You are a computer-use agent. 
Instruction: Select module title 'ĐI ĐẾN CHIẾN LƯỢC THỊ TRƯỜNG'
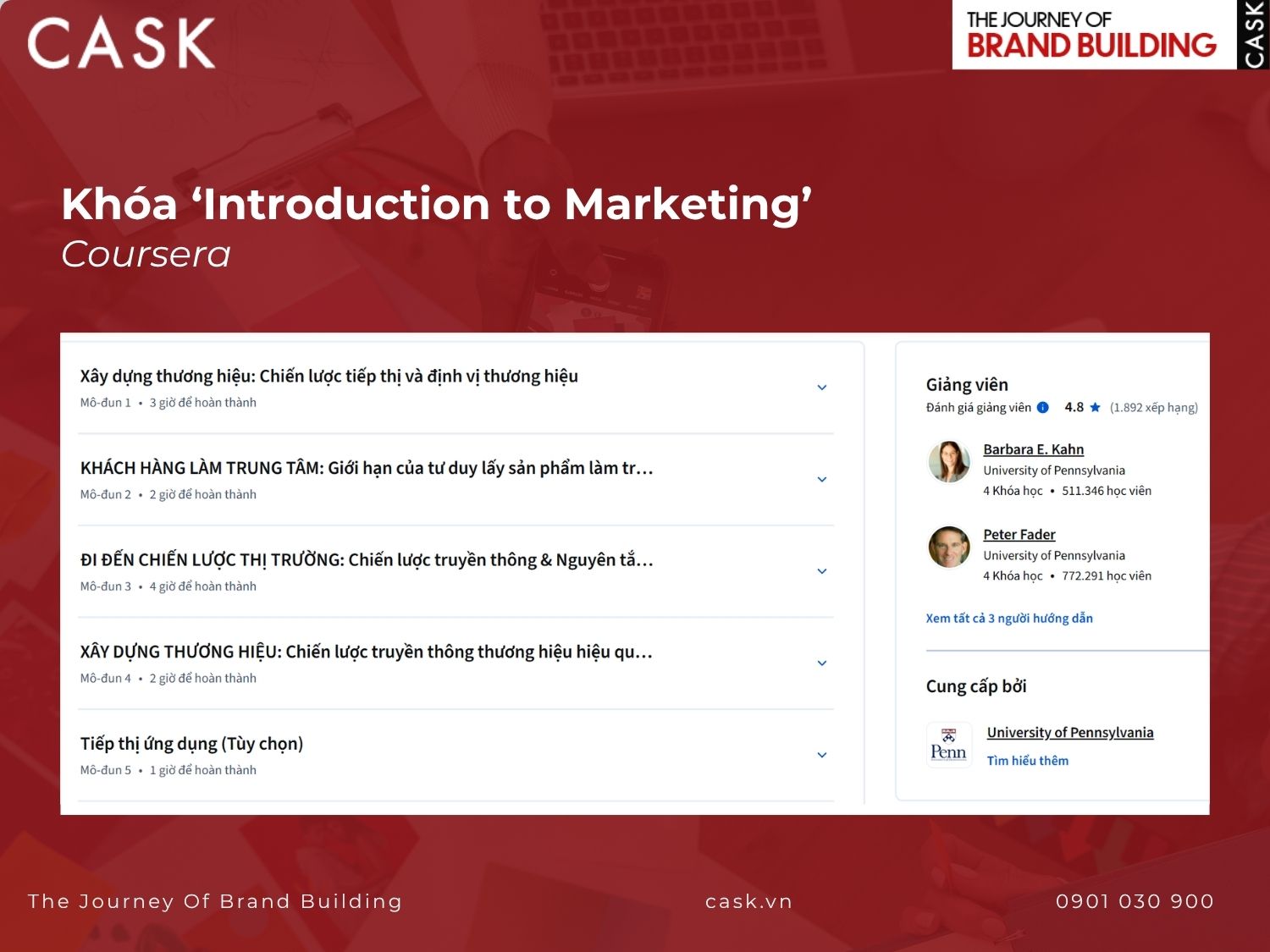click(367, 560)
